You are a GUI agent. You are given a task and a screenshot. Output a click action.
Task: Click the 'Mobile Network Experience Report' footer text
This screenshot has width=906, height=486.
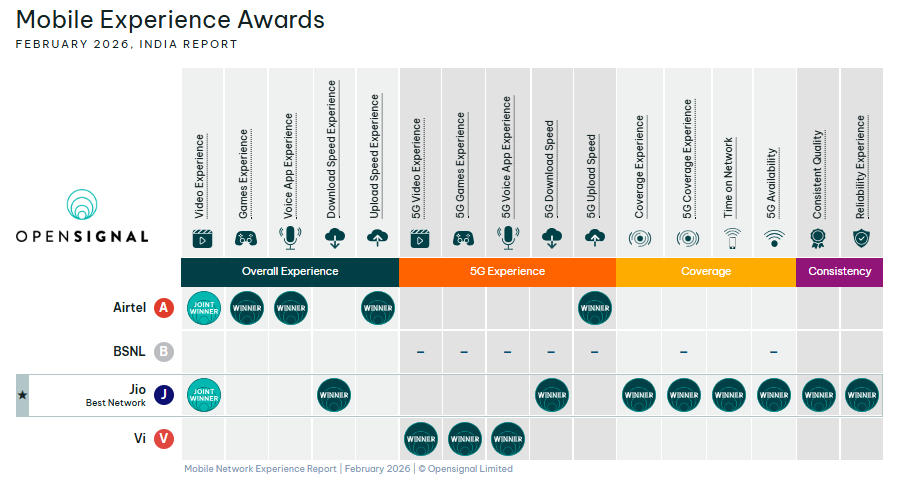(x=260, y=469)
